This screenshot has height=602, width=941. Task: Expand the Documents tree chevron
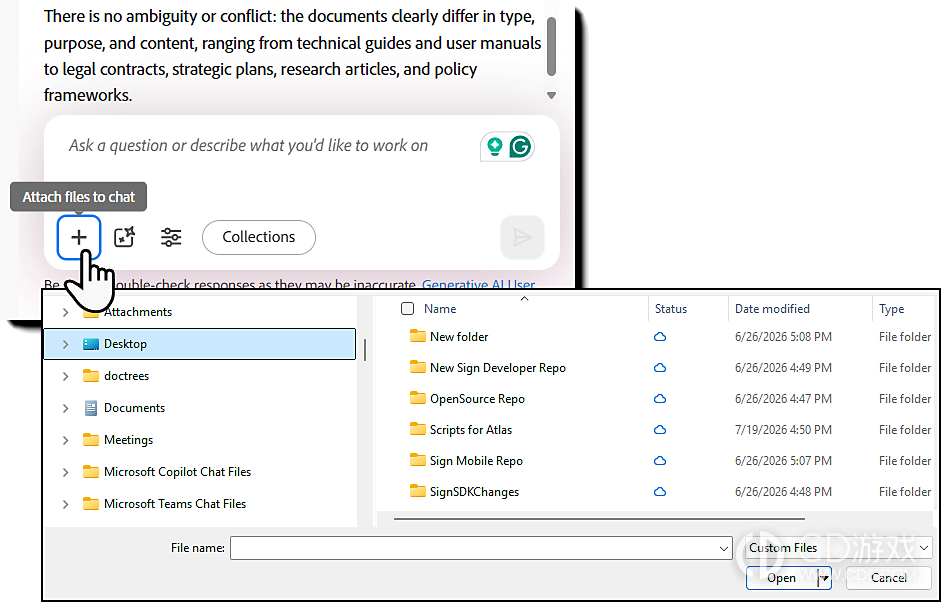point(65,408)
